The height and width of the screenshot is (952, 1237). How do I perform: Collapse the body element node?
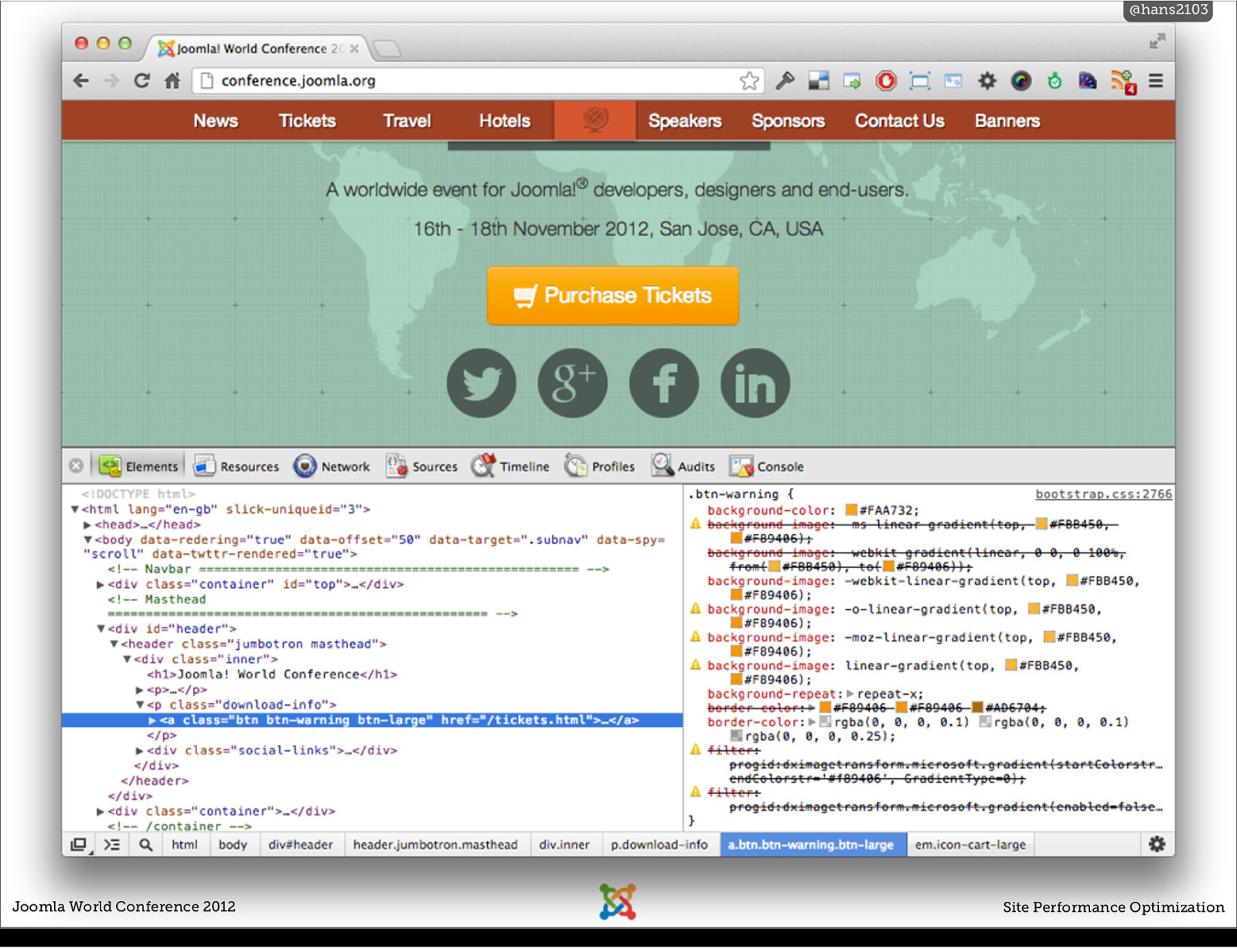click(x=87, y=539)
